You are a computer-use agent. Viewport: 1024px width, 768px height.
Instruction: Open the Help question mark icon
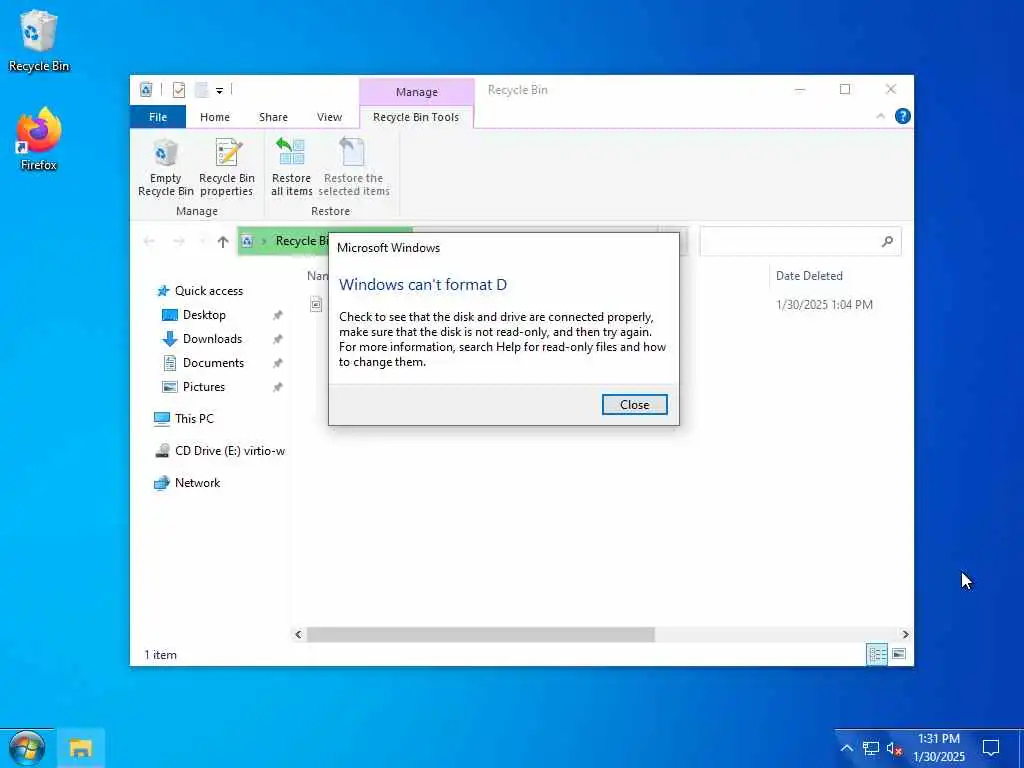[x=903, y=116]
